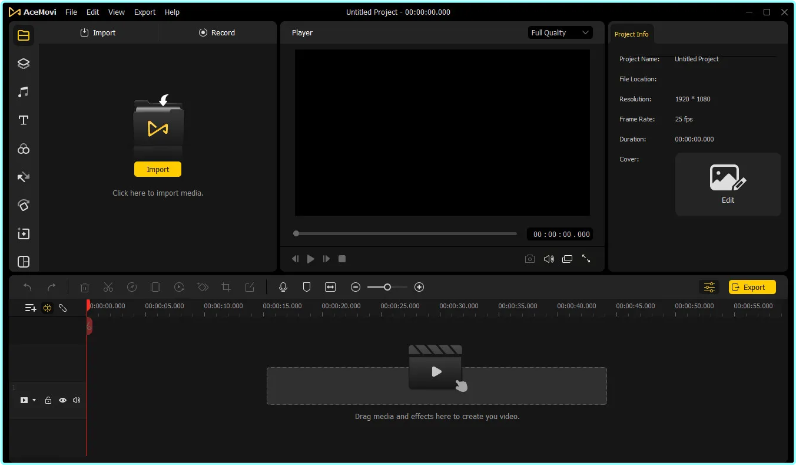Step to next frame in player
The width and height of the screenshot is (796, 465).
click(326, 259)
